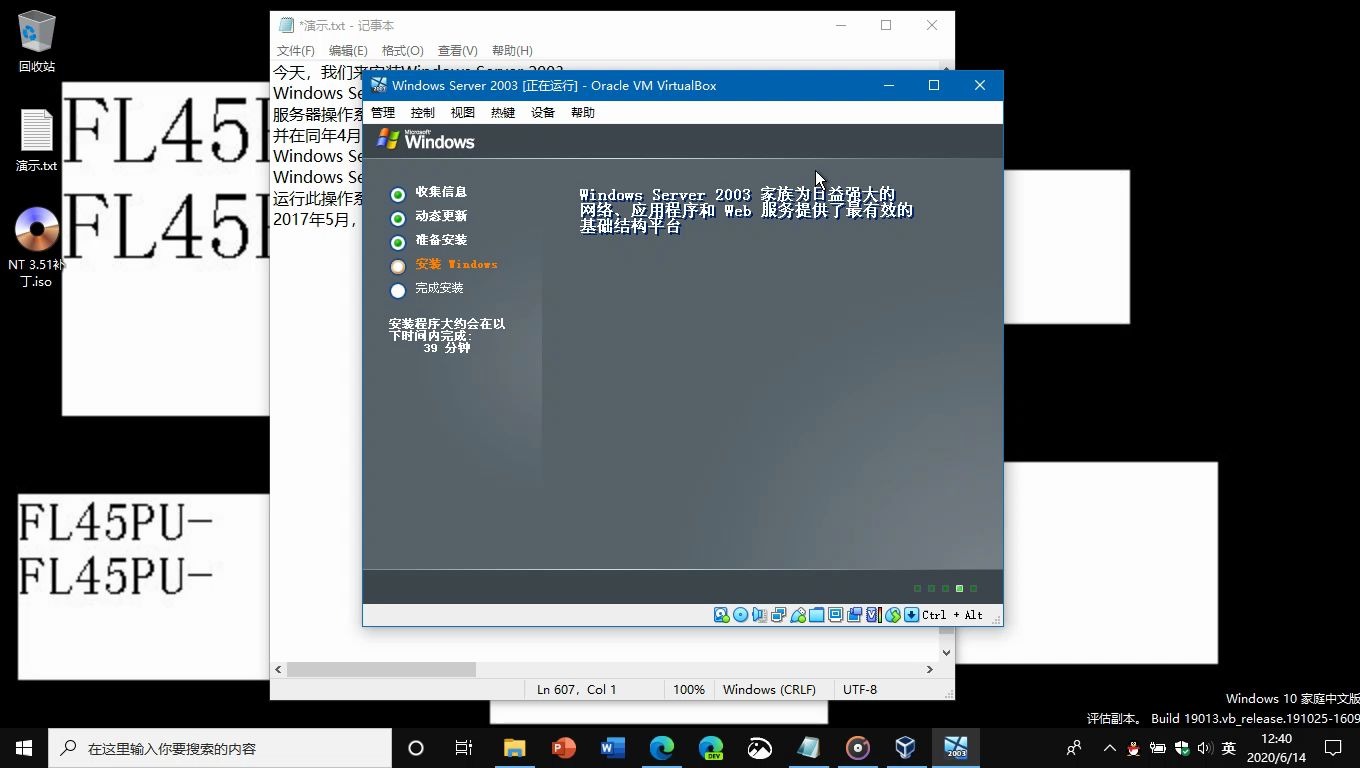Open the 帮助 menu in VirtualBox
The image size is (1360, 768).
[x=583, y=112]
